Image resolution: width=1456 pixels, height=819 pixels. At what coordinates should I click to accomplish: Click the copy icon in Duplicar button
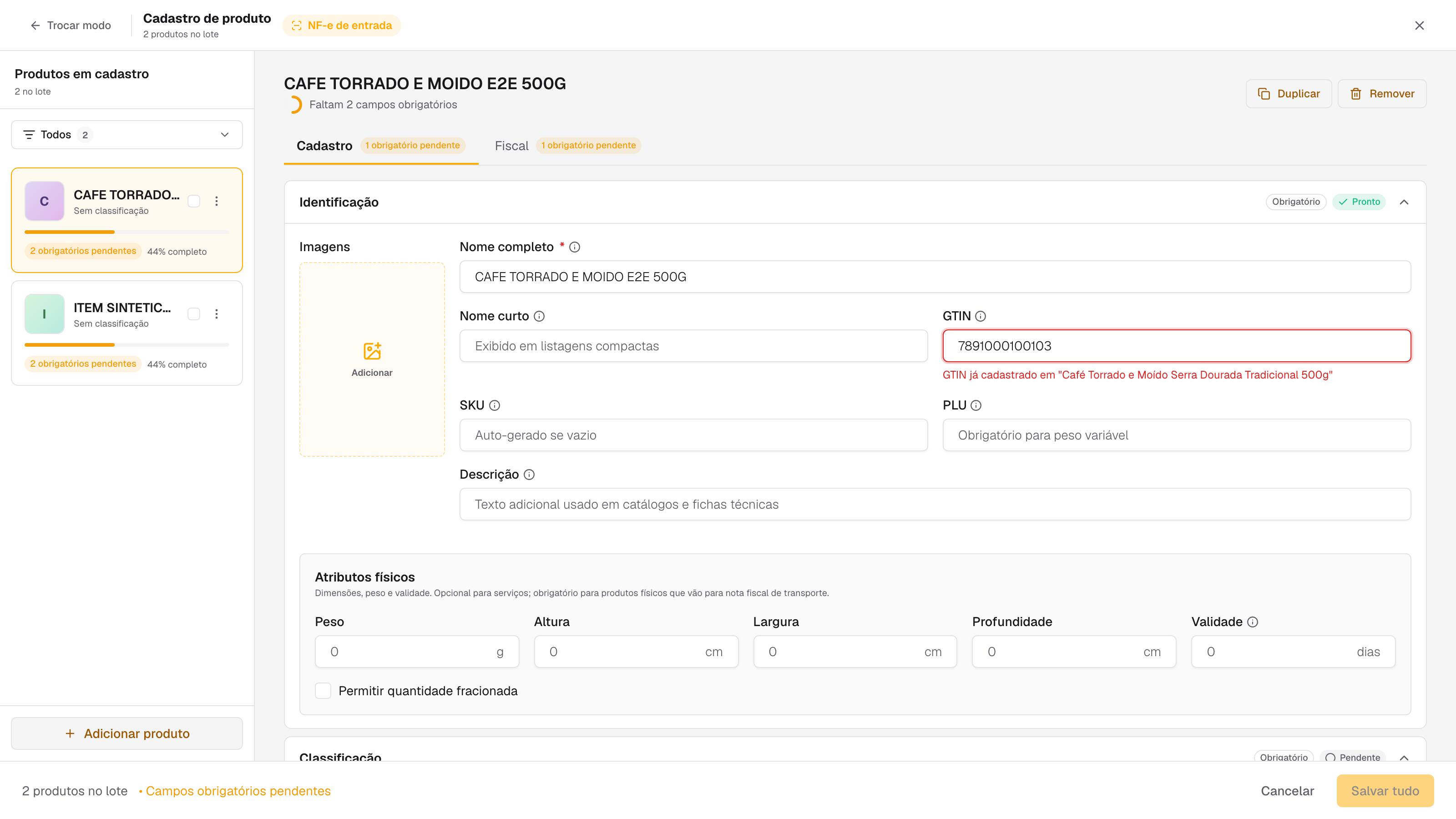pyautogui.click(x=1264, y=94)
